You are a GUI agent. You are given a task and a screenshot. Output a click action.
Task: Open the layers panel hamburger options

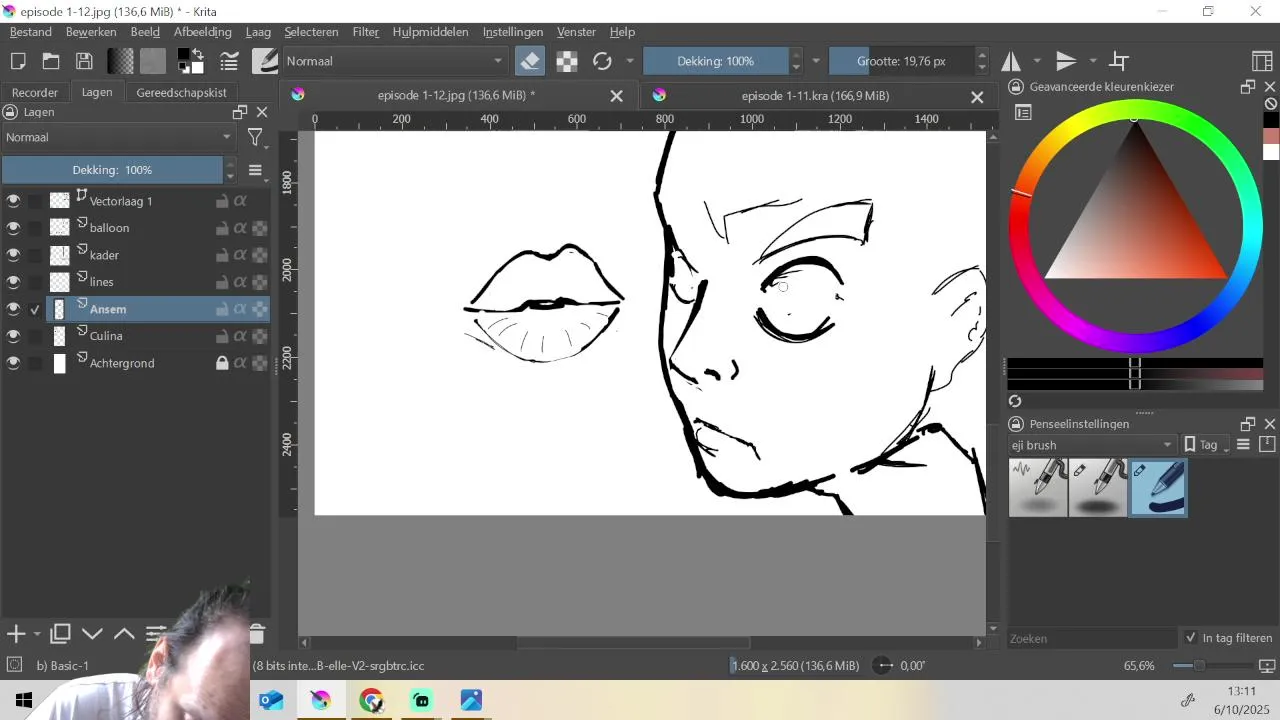tap(255, 171)
